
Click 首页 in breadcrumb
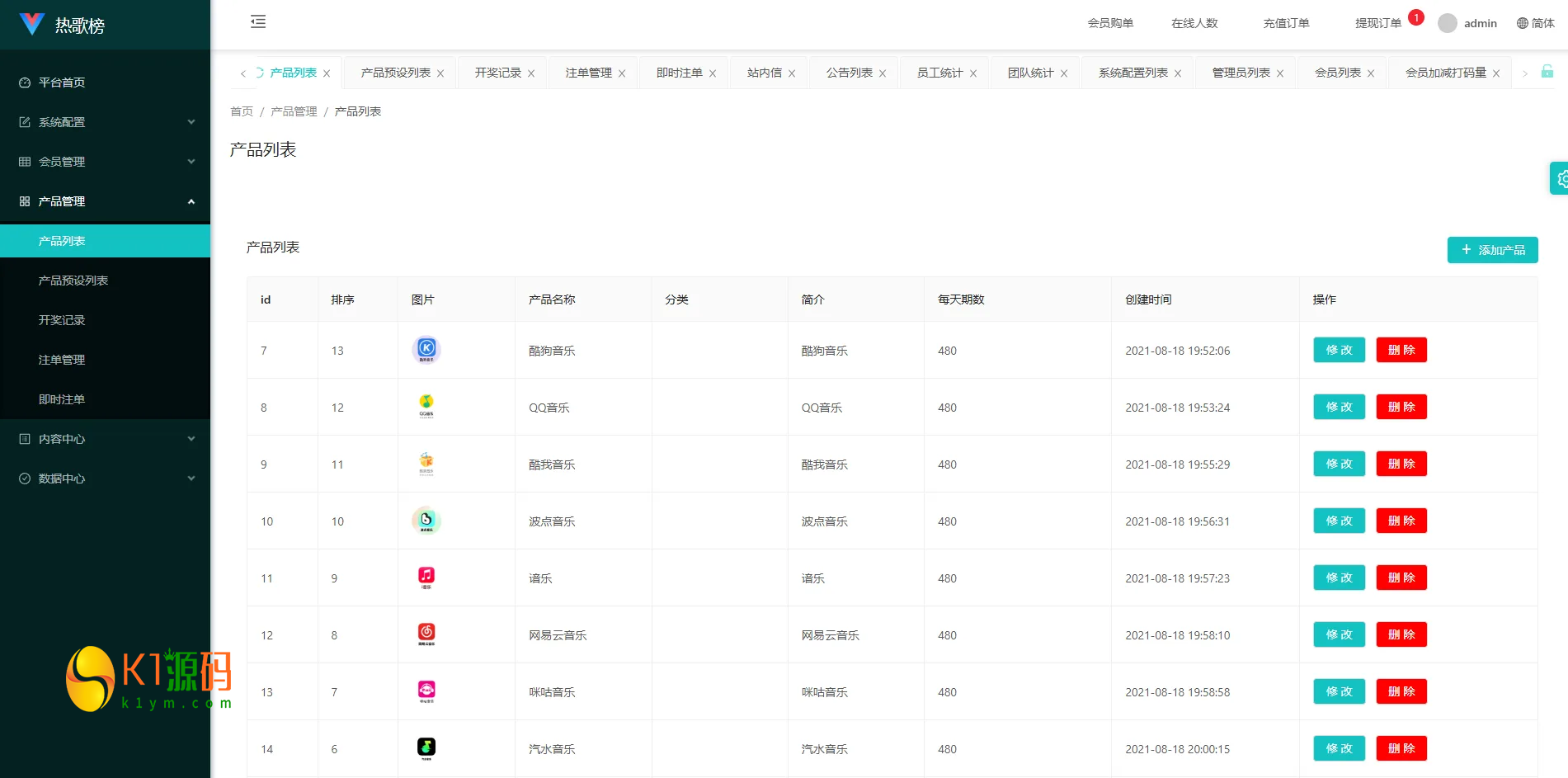pyautogui.click(x=242, y=111)
